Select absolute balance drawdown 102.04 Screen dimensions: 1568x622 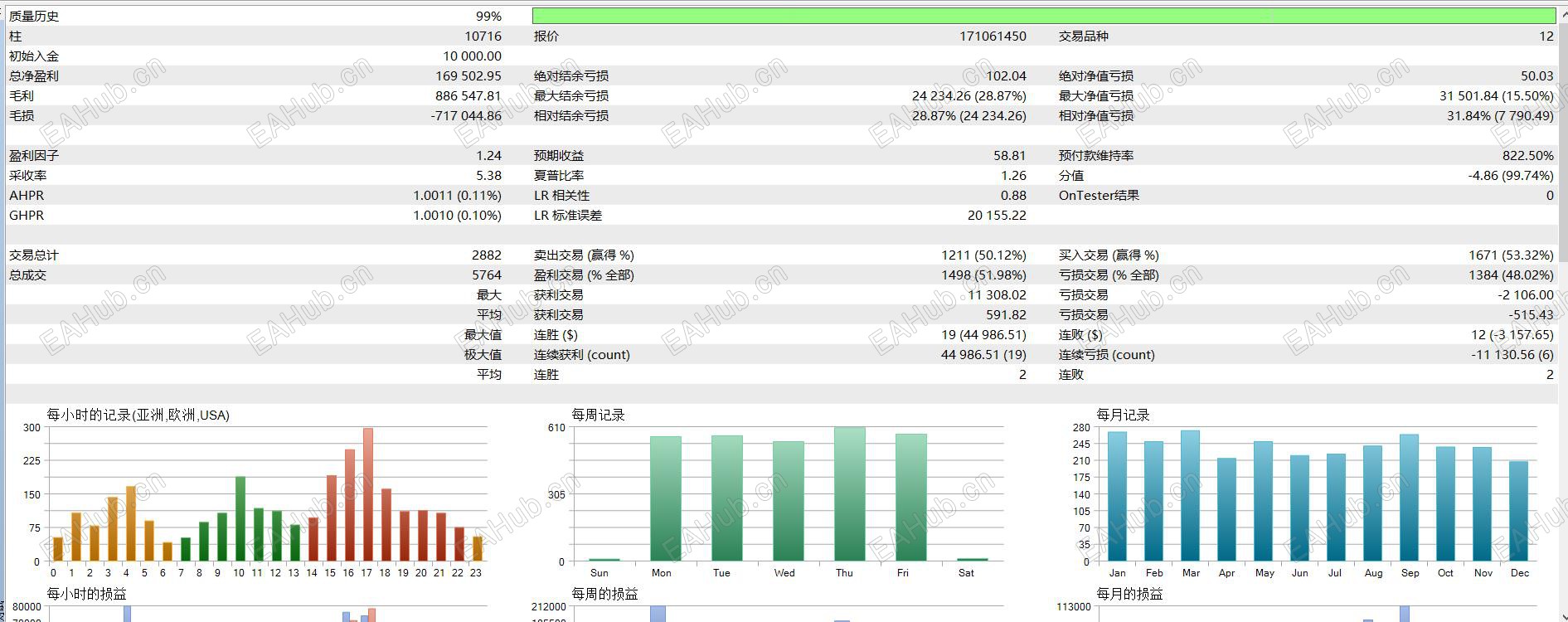[x=1006, y=76]
